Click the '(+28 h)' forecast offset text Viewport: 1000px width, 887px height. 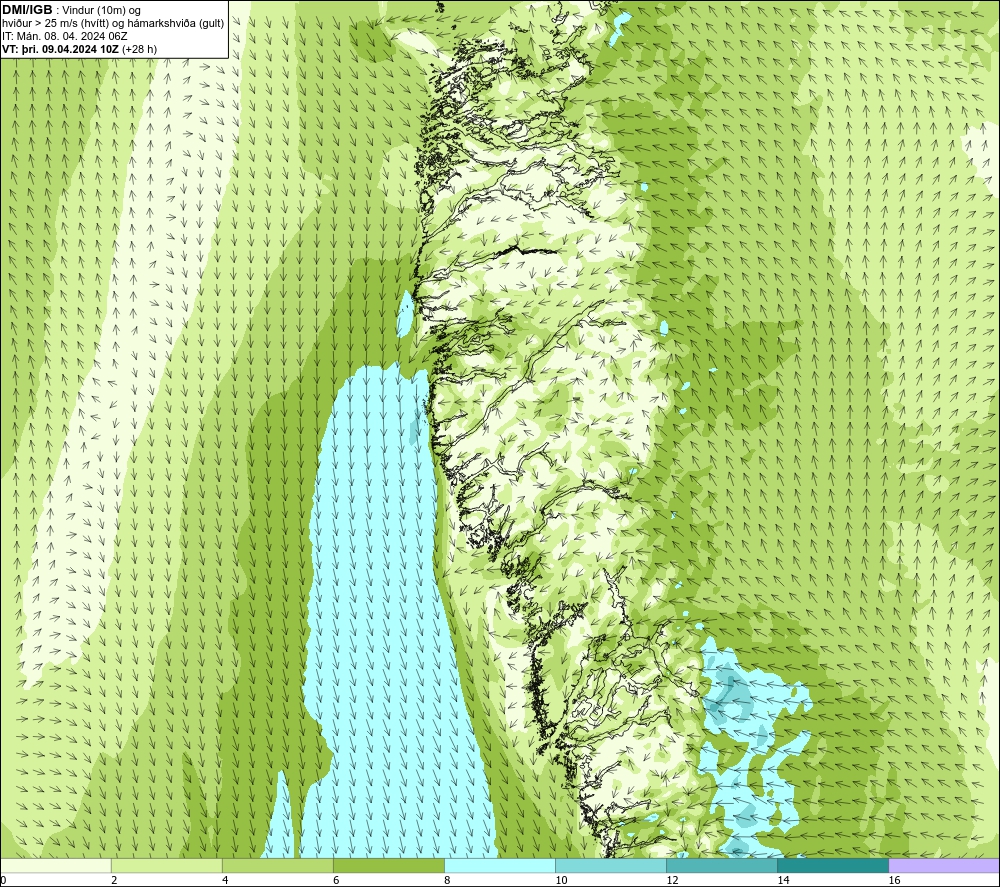pyautogui.click(x=139, y=49)
